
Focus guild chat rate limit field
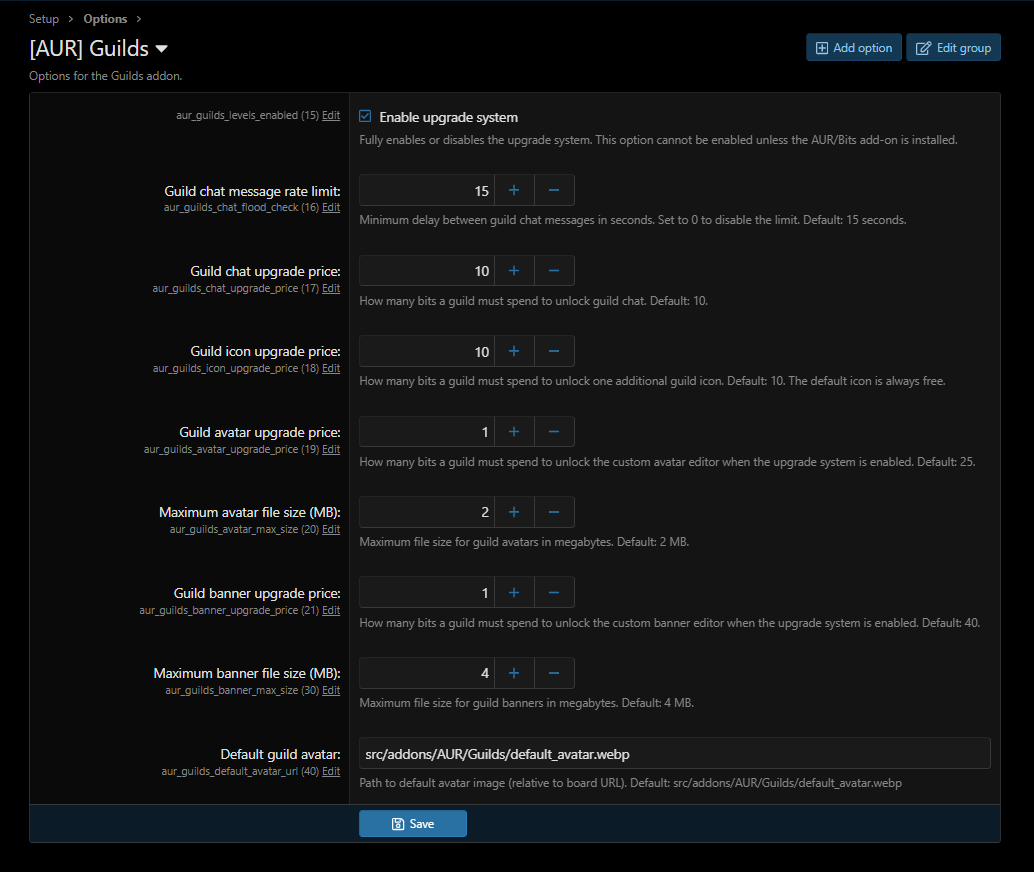(427, 190)
